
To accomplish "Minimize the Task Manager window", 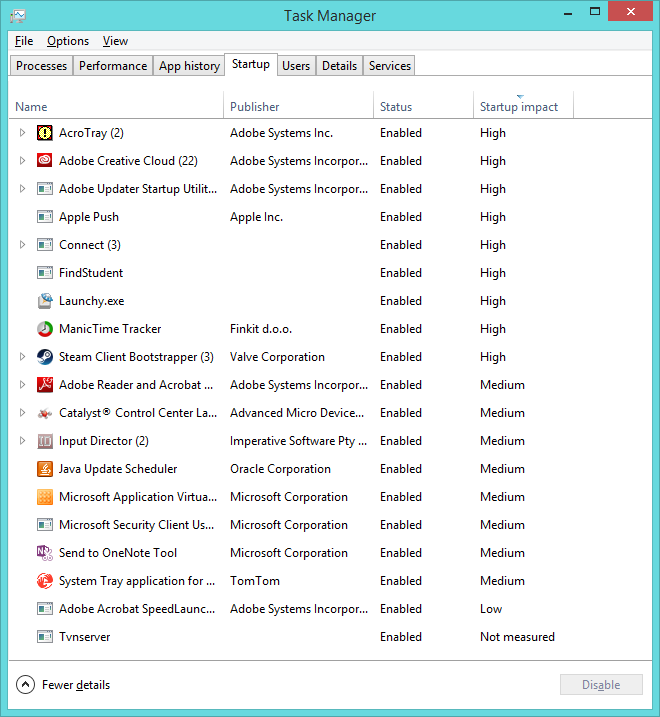I will tap(568, 13).
